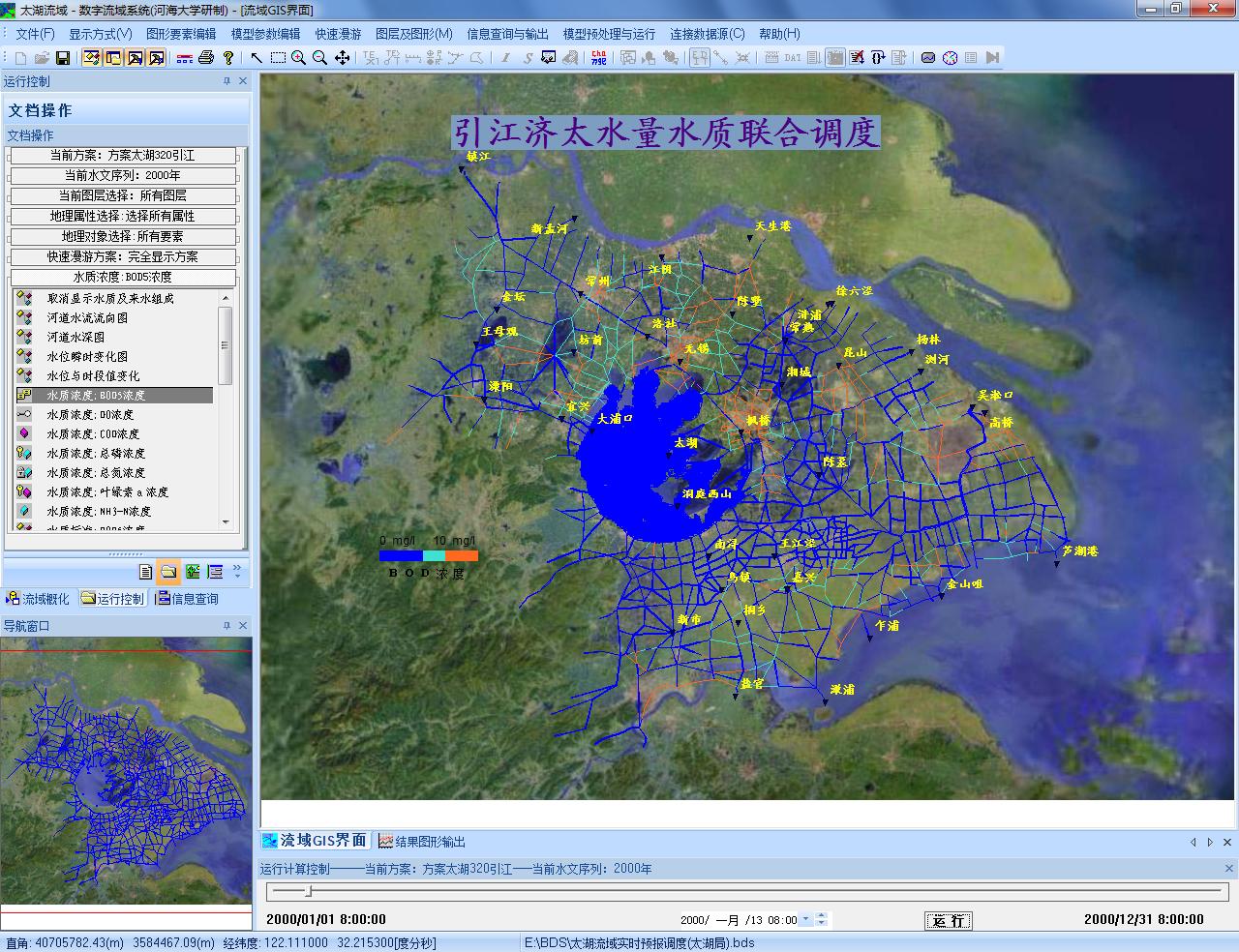Open the 模型参数编辑 menu

(265, 34)
